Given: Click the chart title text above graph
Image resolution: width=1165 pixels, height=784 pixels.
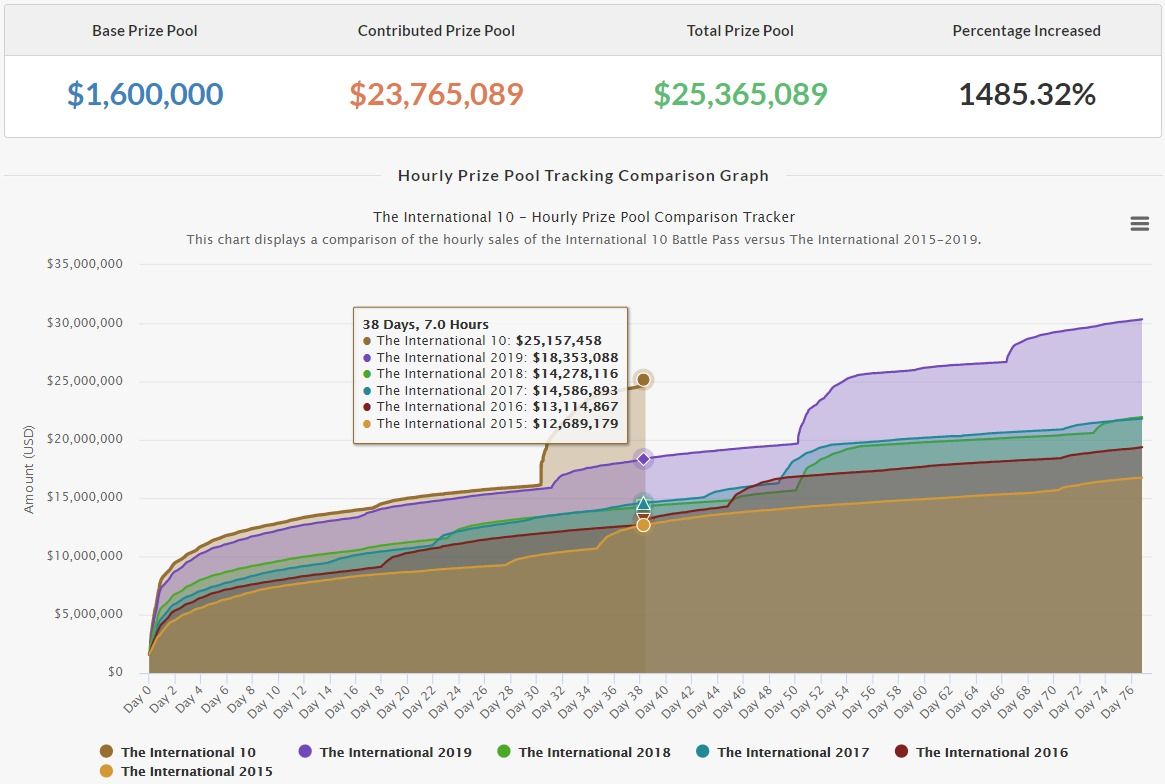Looking at the screenshot, I should 584,217.
